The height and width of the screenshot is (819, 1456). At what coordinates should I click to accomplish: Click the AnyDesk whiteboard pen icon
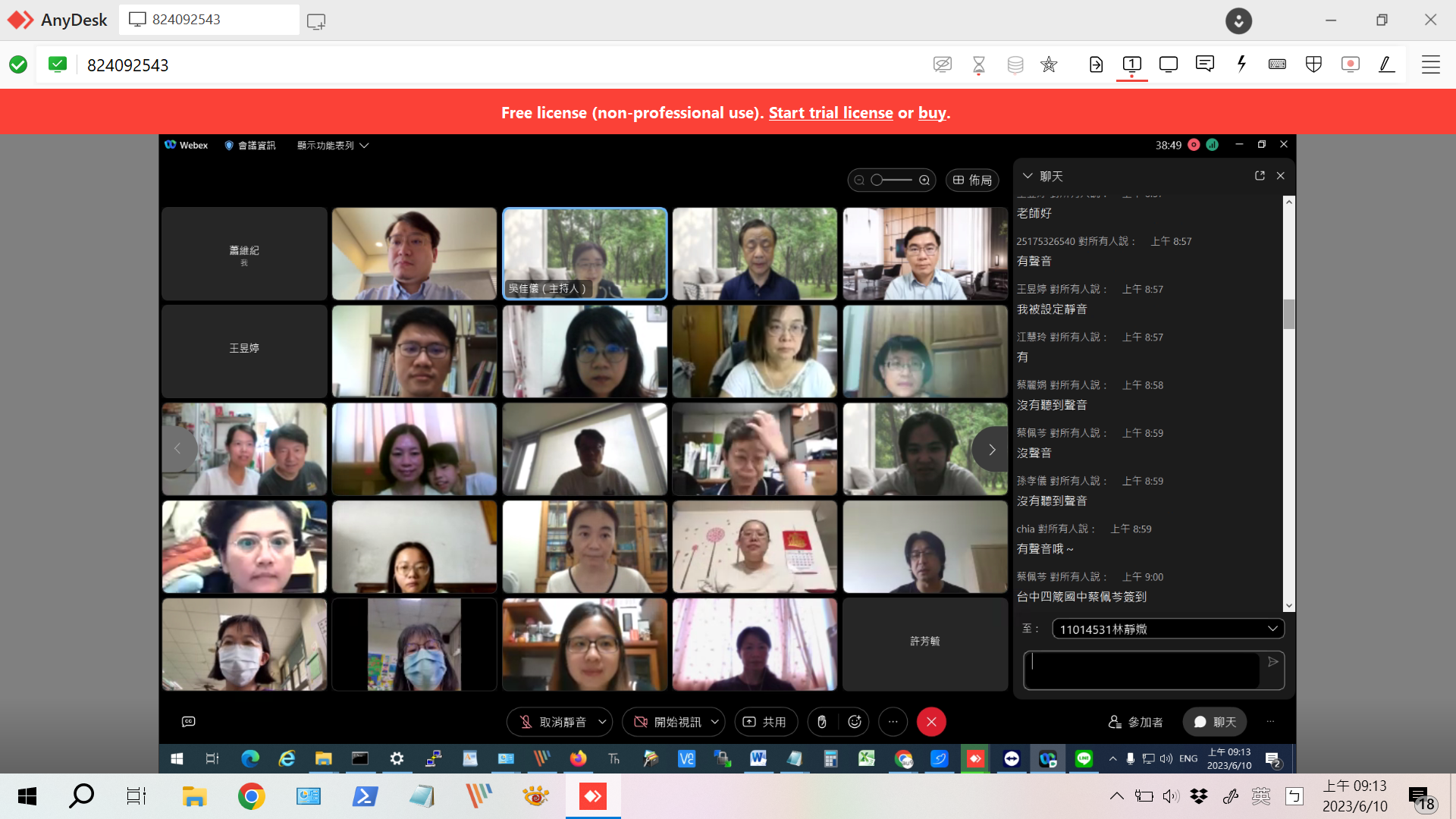[x=1386, y=64]
